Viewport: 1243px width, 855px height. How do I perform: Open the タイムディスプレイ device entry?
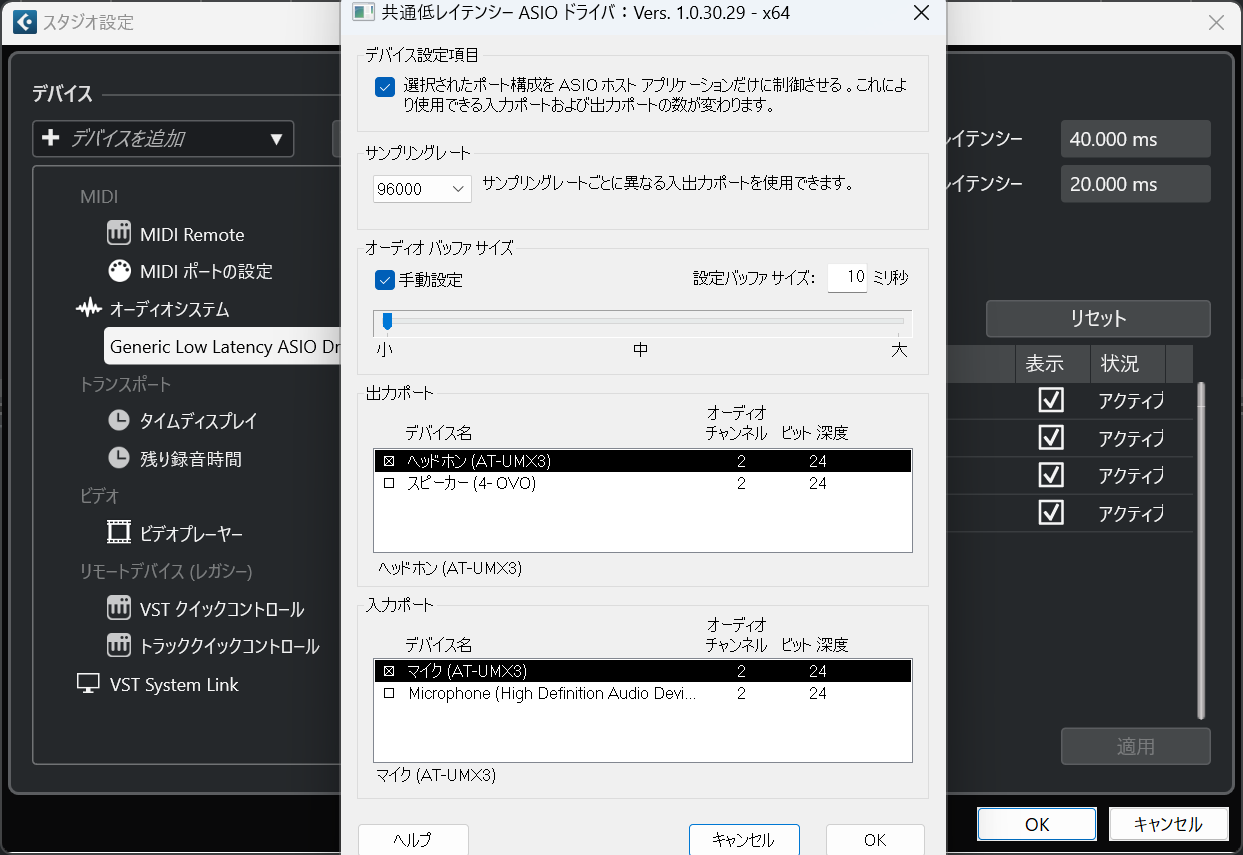(x=182, y=421)
